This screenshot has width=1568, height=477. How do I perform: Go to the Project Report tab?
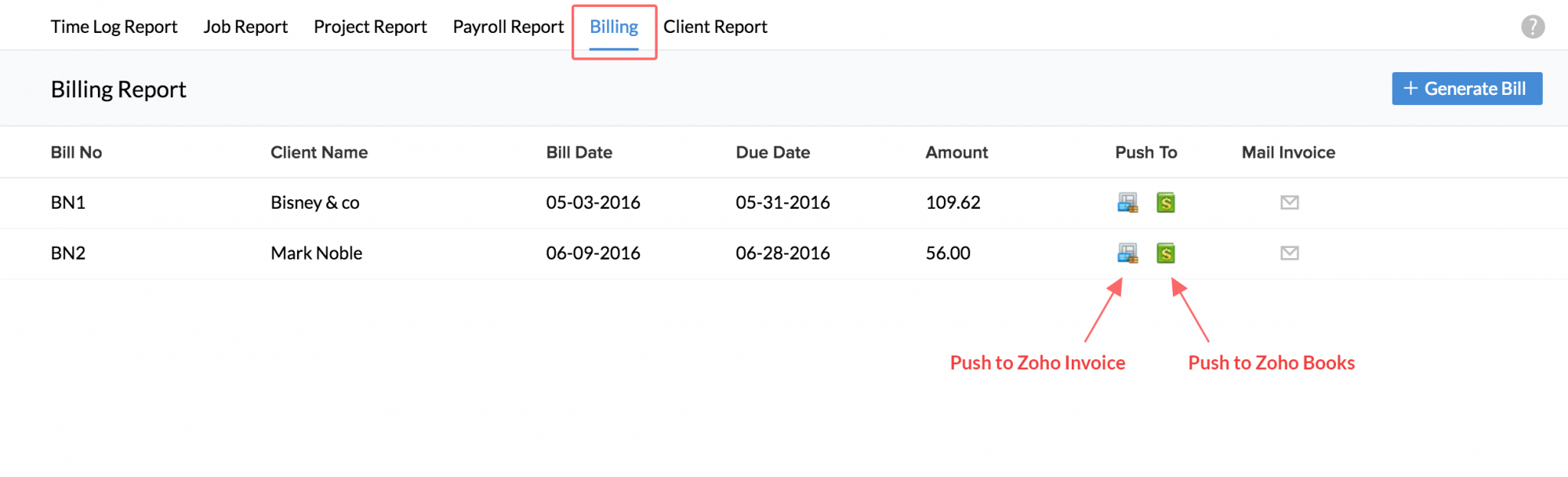coord(370,27)
